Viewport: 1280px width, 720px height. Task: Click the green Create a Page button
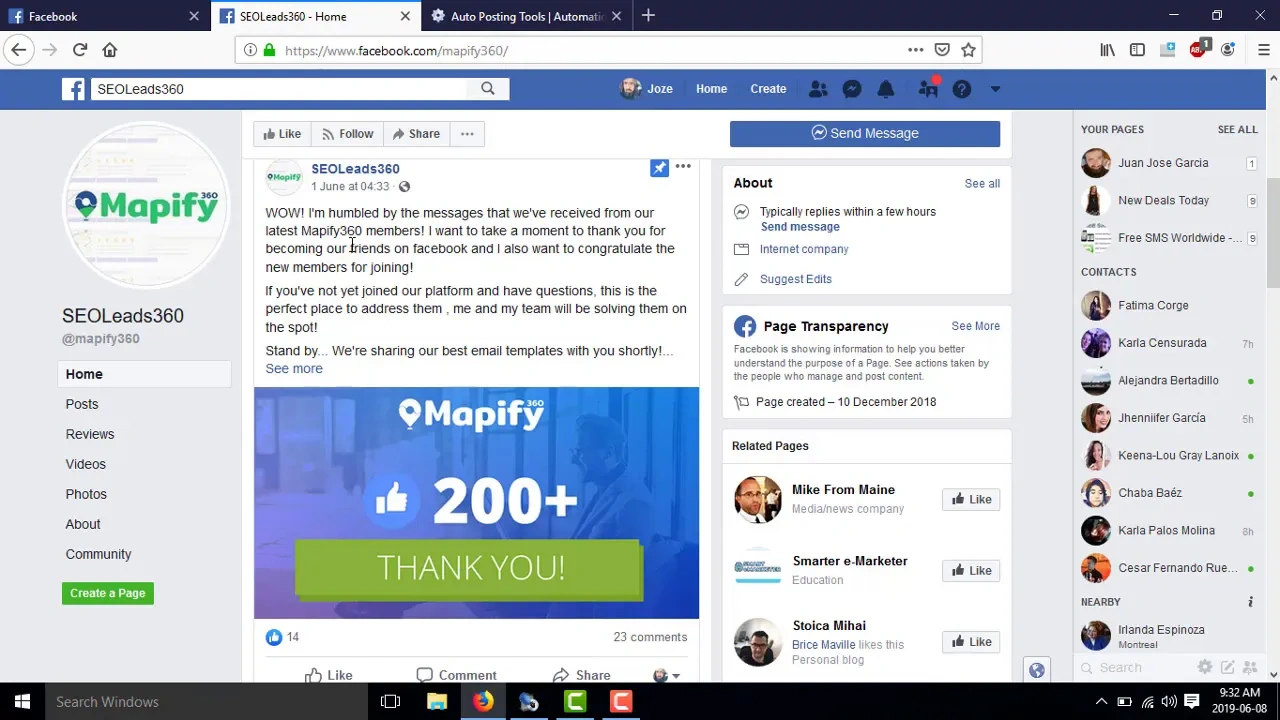107,593
